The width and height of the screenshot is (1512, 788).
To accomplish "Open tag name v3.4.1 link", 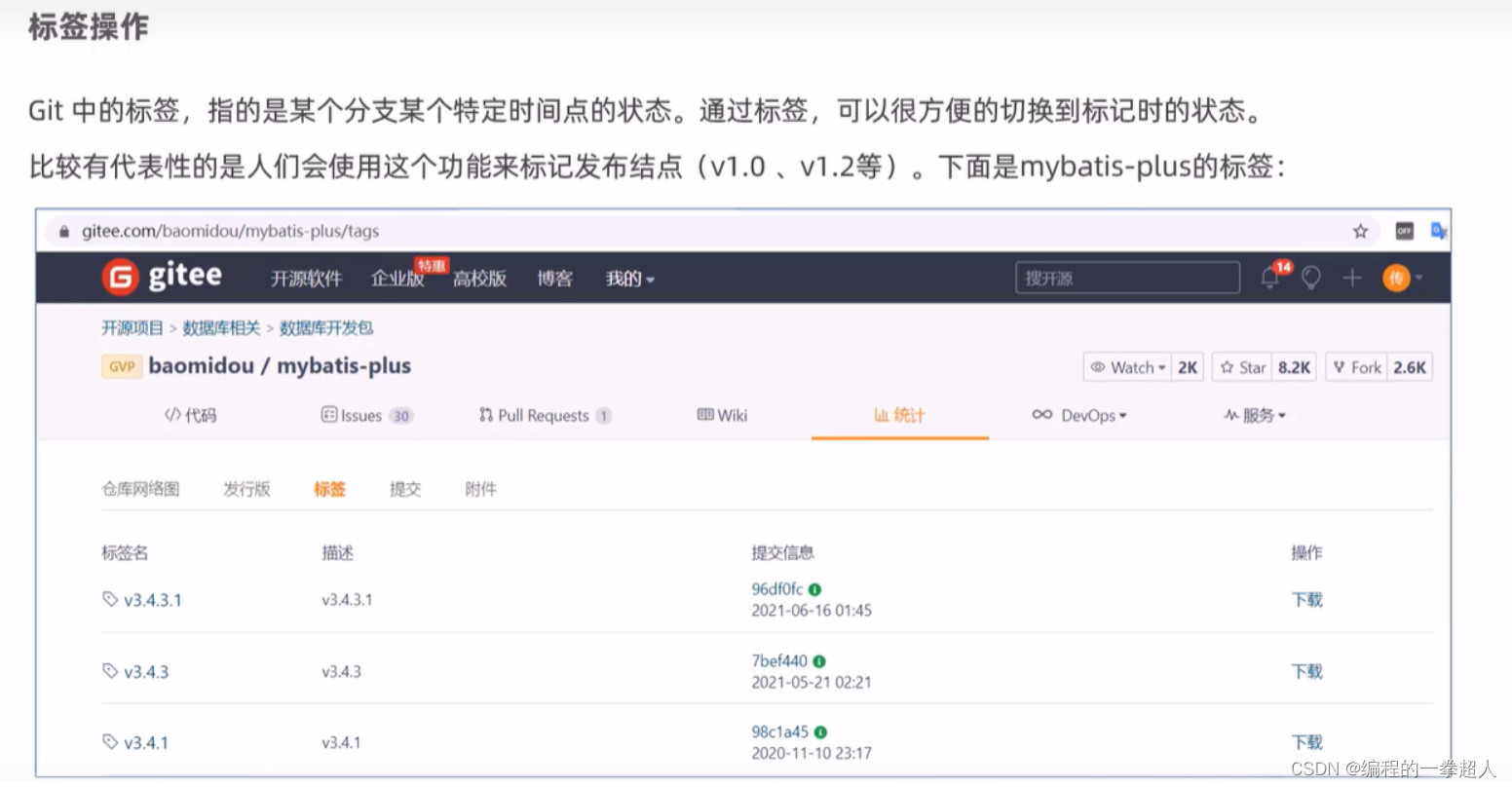I will (146, 742).
